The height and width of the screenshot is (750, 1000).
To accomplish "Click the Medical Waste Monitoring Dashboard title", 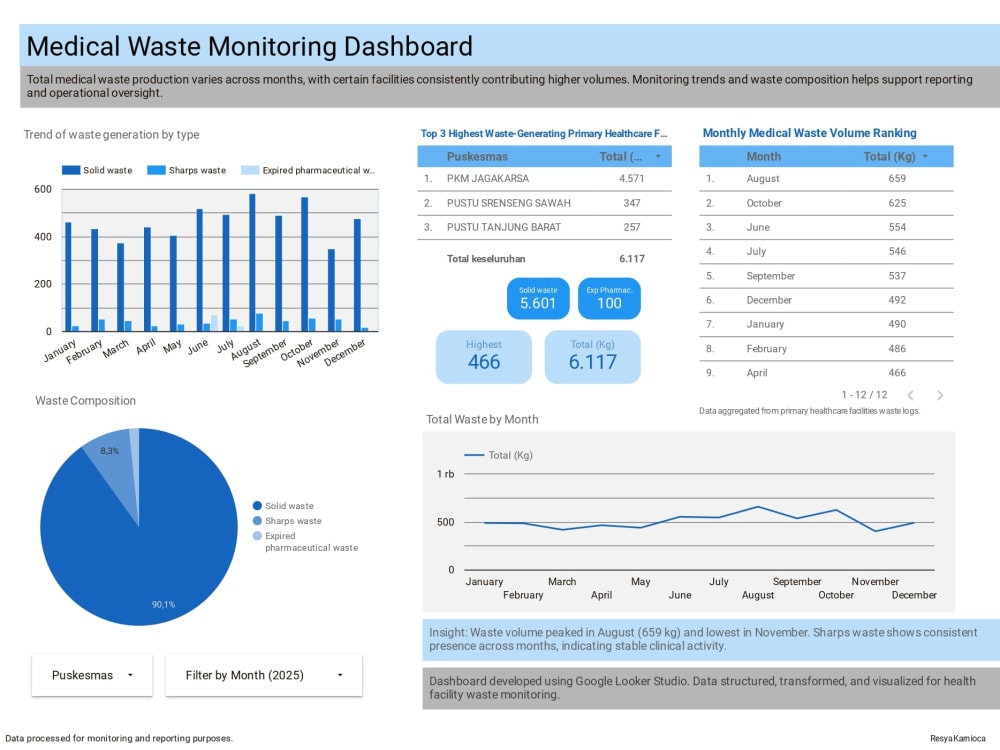I will pos(249,46).
